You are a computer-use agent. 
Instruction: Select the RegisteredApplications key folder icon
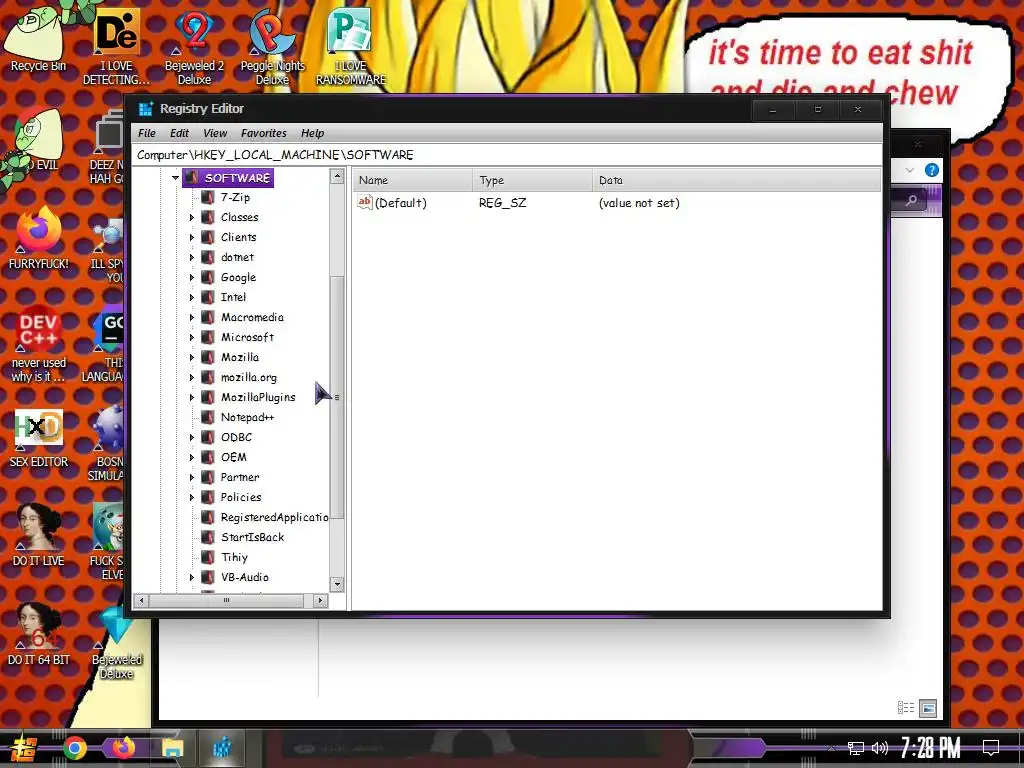(x=208, y=517)
